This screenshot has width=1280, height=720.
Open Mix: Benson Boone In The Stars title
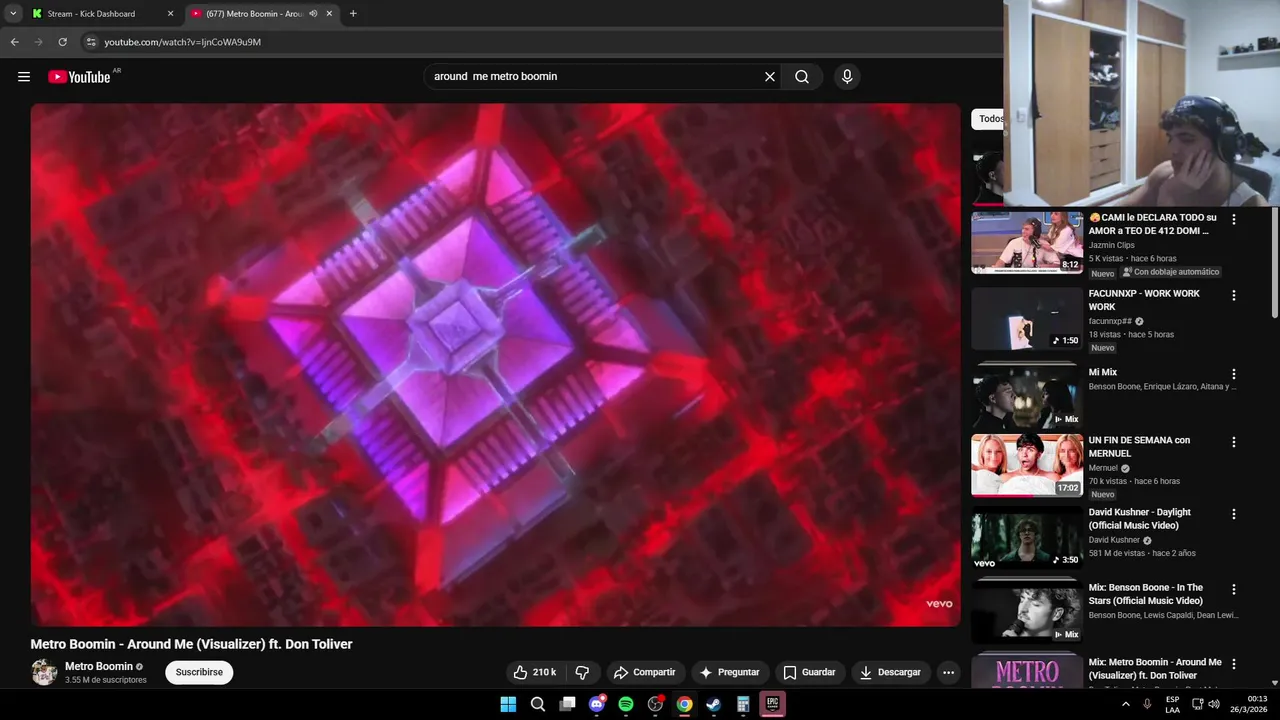pos(1146,594)
